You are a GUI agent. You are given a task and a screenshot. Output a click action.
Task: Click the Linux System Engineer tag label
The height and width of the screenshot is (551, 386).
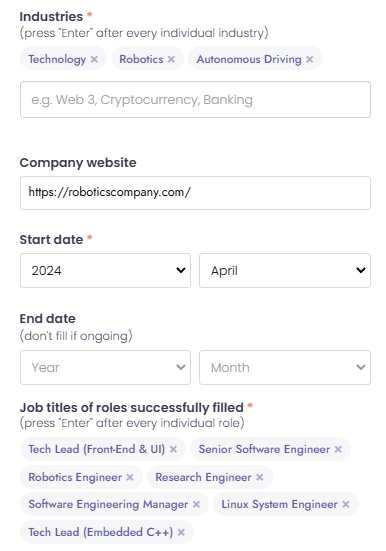coord(279,504)
